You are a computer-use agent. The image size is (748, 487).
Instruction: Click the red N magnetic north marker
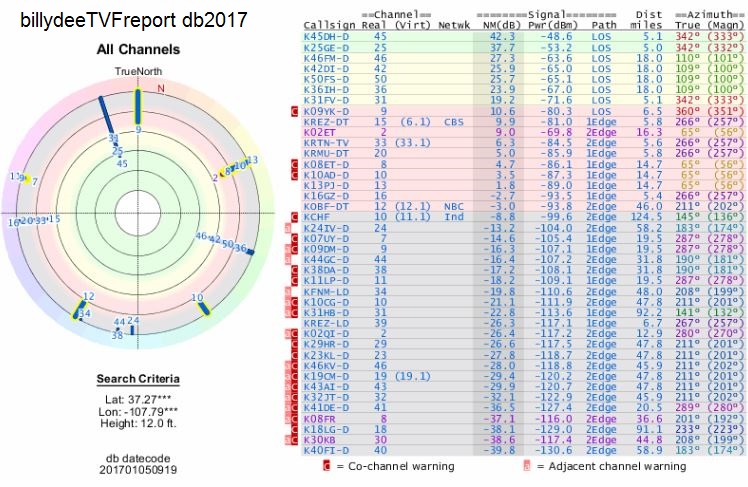pos(159,86)
